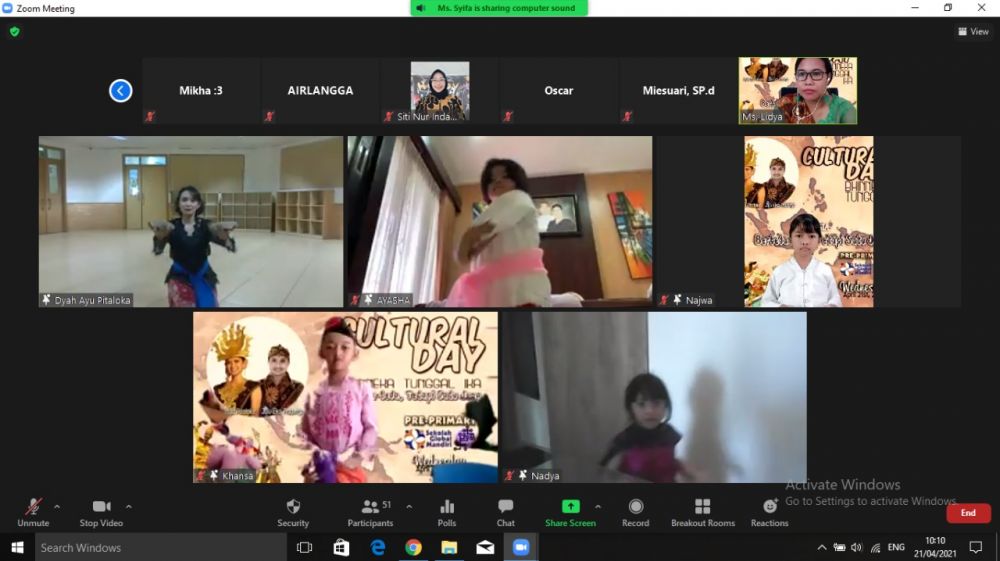Click muted mic icon on AIRLANGGA tile
Viewport: 1000px width, 561px height.
[x=269, y=116]
